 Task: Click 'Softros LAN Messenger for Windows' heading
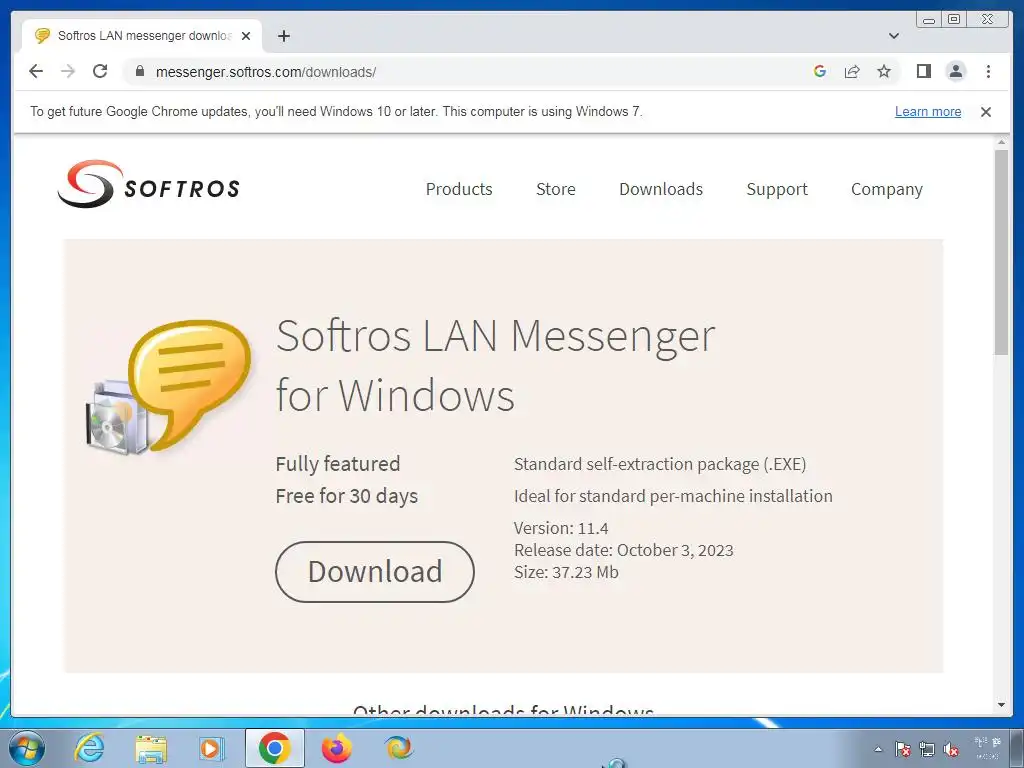[x=495, y=366]
